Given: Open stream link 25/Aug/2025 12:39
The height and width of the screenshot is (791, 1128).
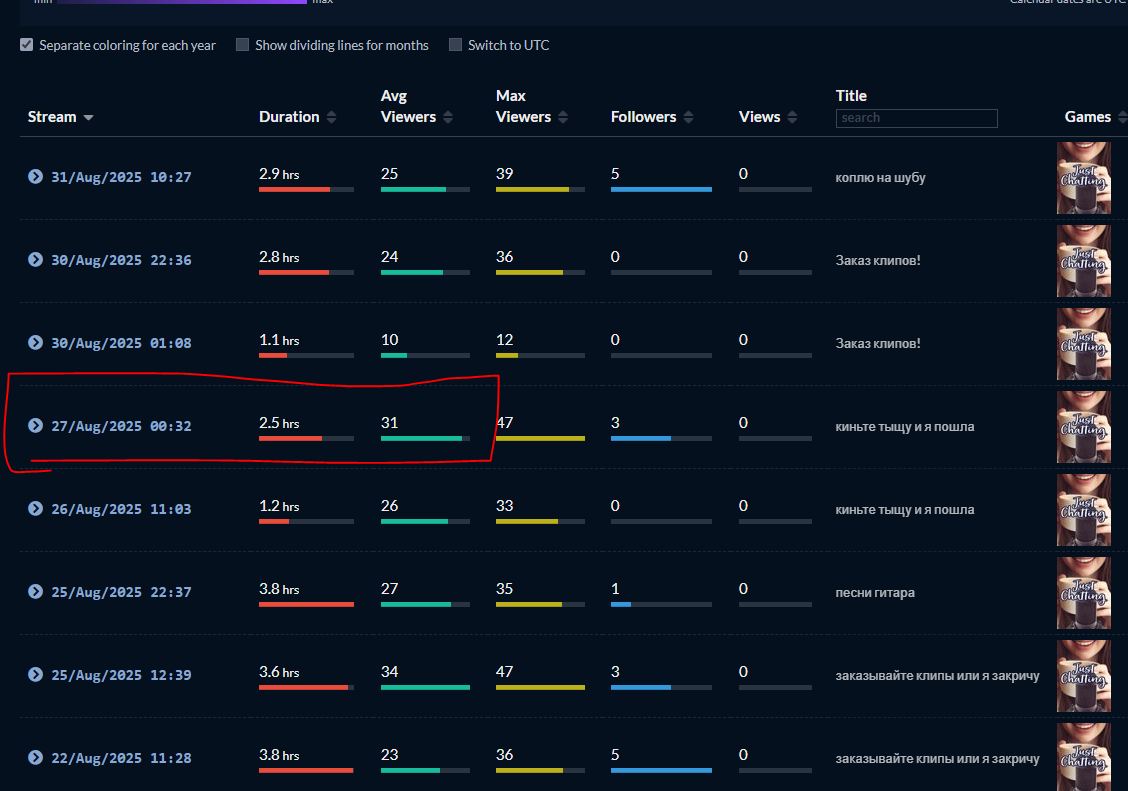Looking at the screenshot, I should 121,675.
